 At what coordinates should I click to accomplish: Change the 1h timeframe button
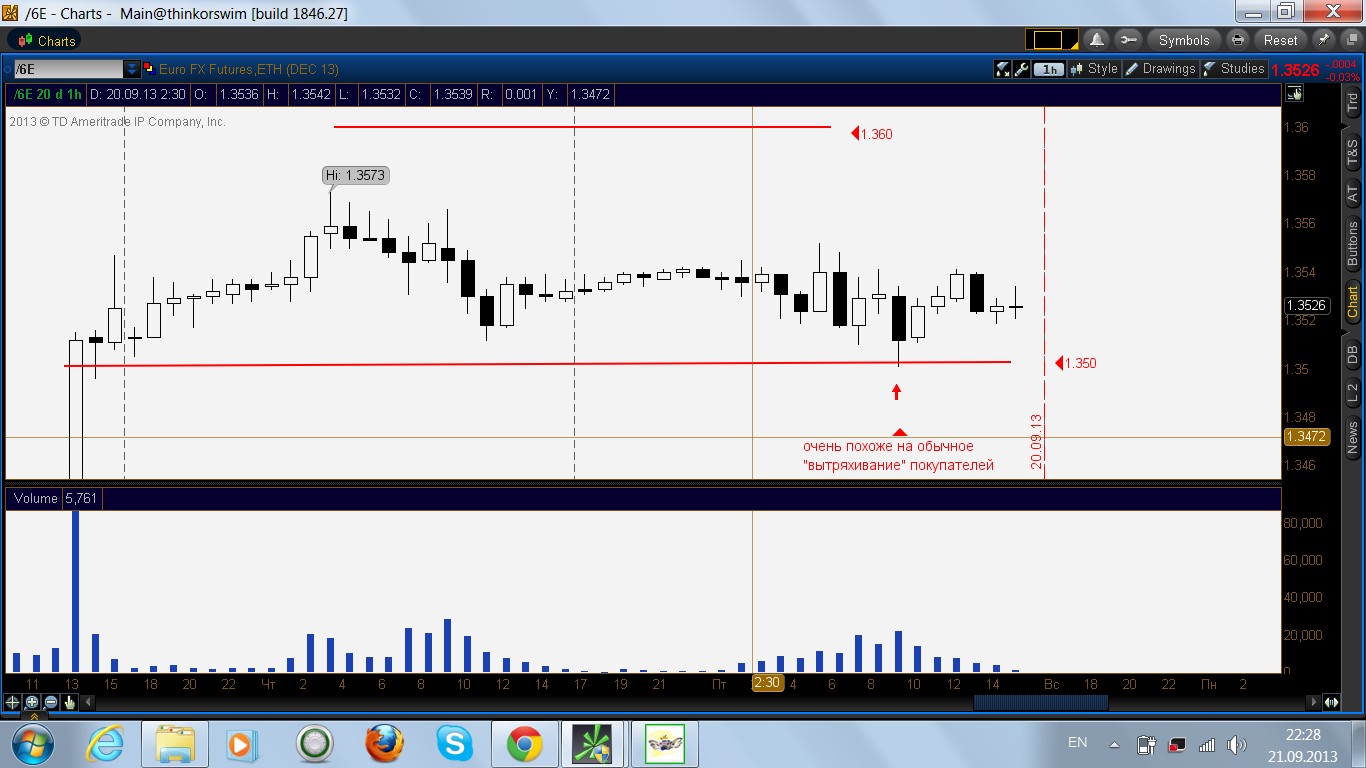point(1049,69)
